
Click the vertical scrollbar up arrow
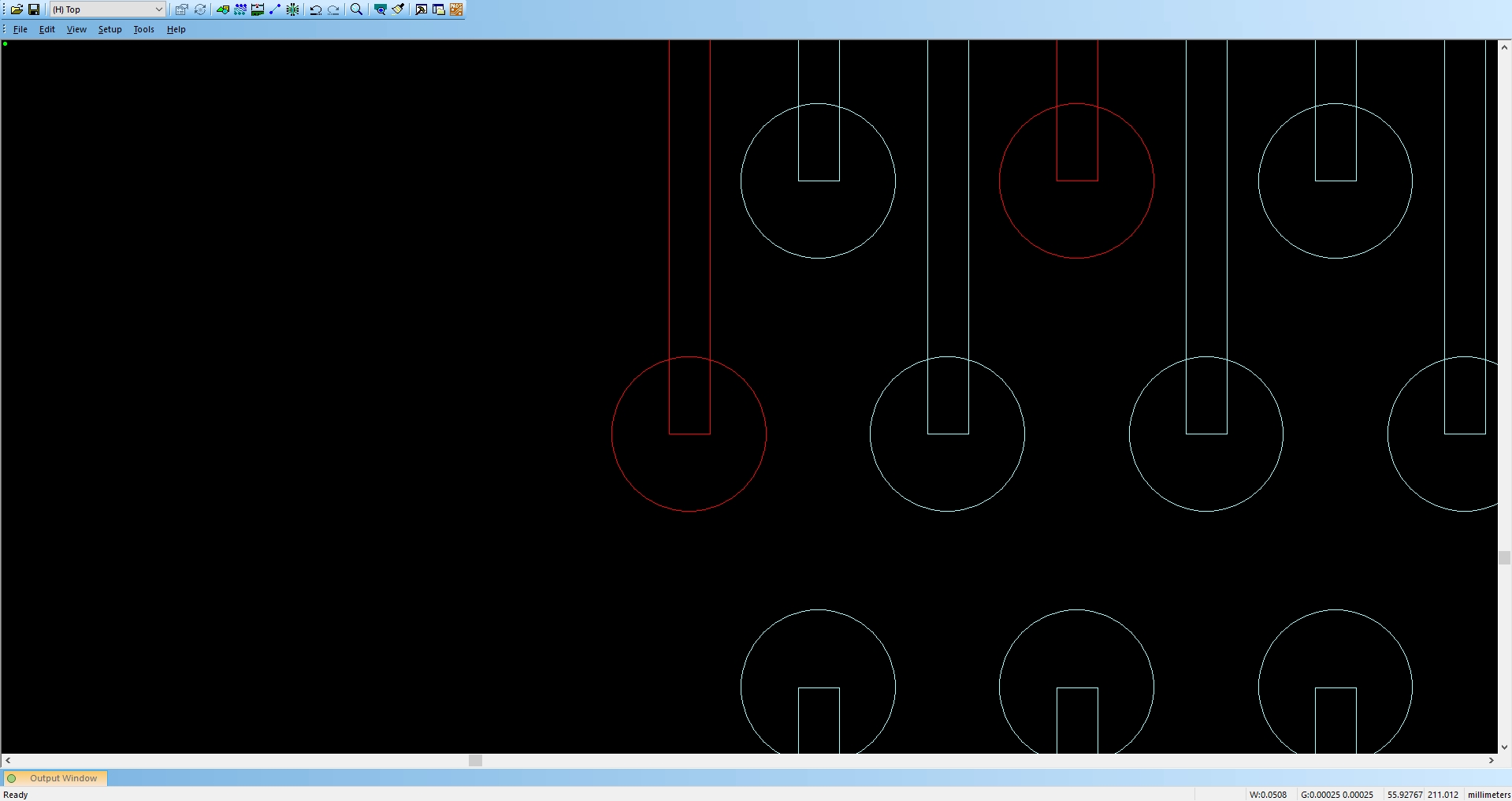(1504, 47)
